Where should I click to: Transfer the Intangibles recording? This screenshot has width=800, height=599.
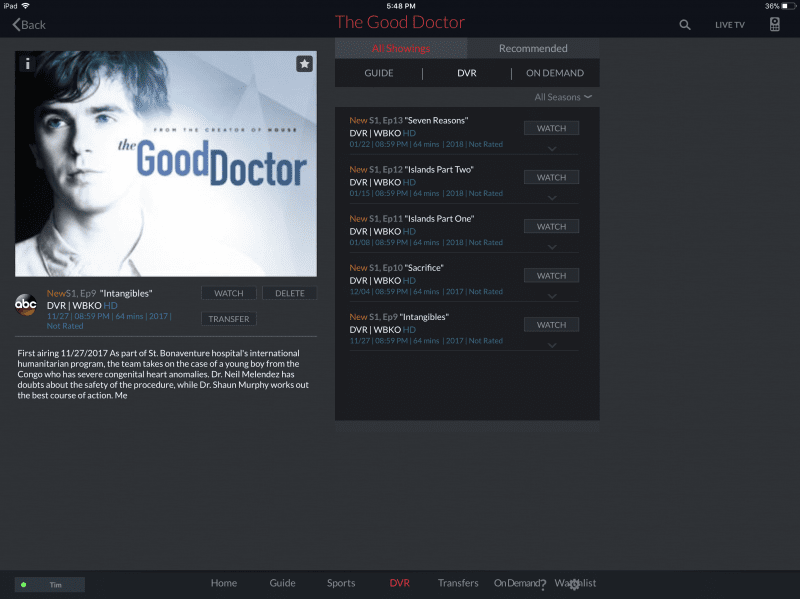click(229, 319)
